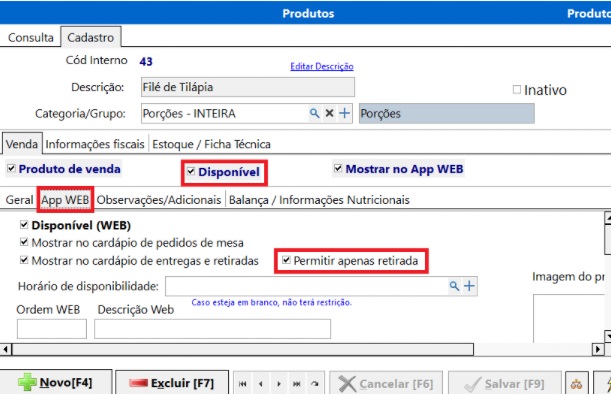Screen dimensions: 611x395
Task: Click the binoculars search button
Action: (576, 384)
